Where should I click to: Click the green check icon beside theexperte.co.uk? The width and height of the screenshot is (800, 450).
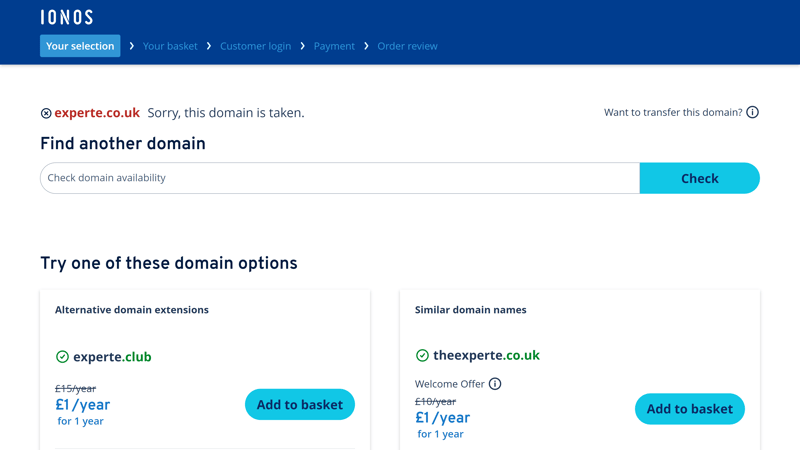point(422,355)
